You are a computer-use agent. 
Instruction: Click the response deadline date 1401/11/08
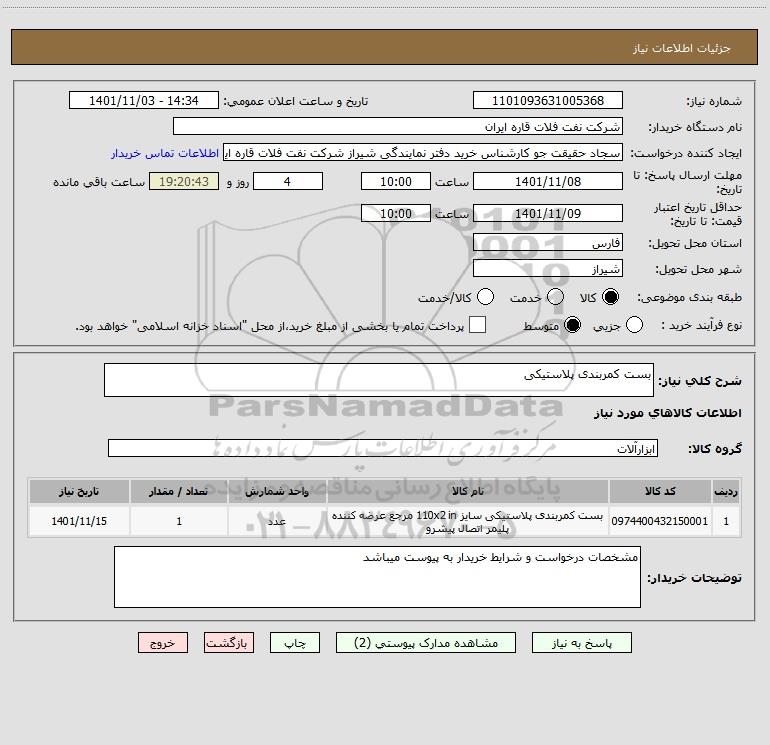pyautogui.click(x=548, y=182)
